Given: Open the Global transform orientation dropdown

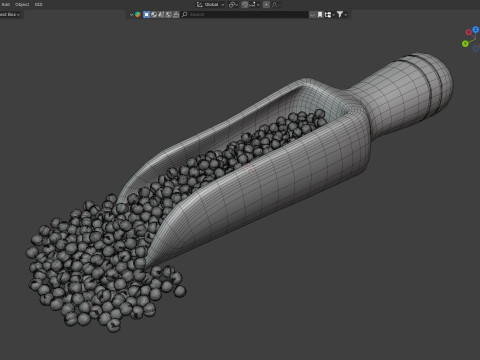Looking at the screenshot, I should [x=210, y=5].
